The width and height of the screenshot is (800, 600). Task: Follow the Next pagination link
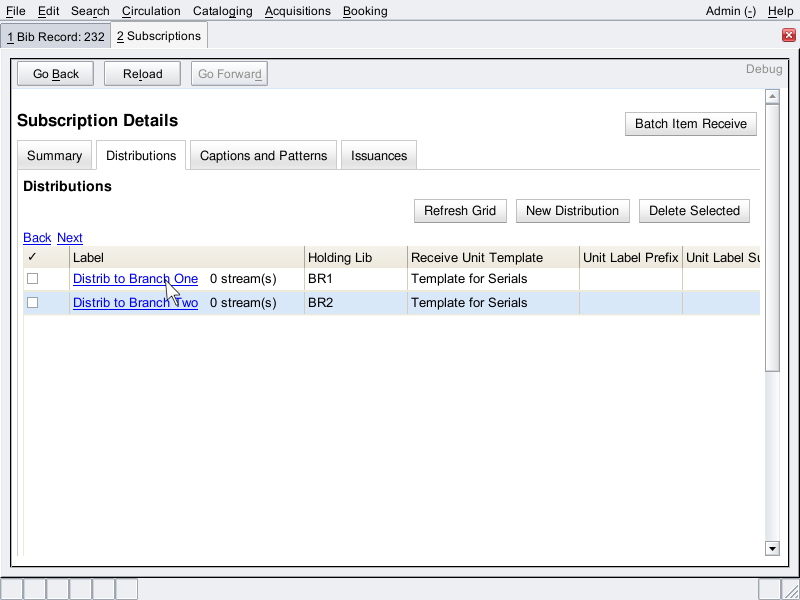[70, 238]
